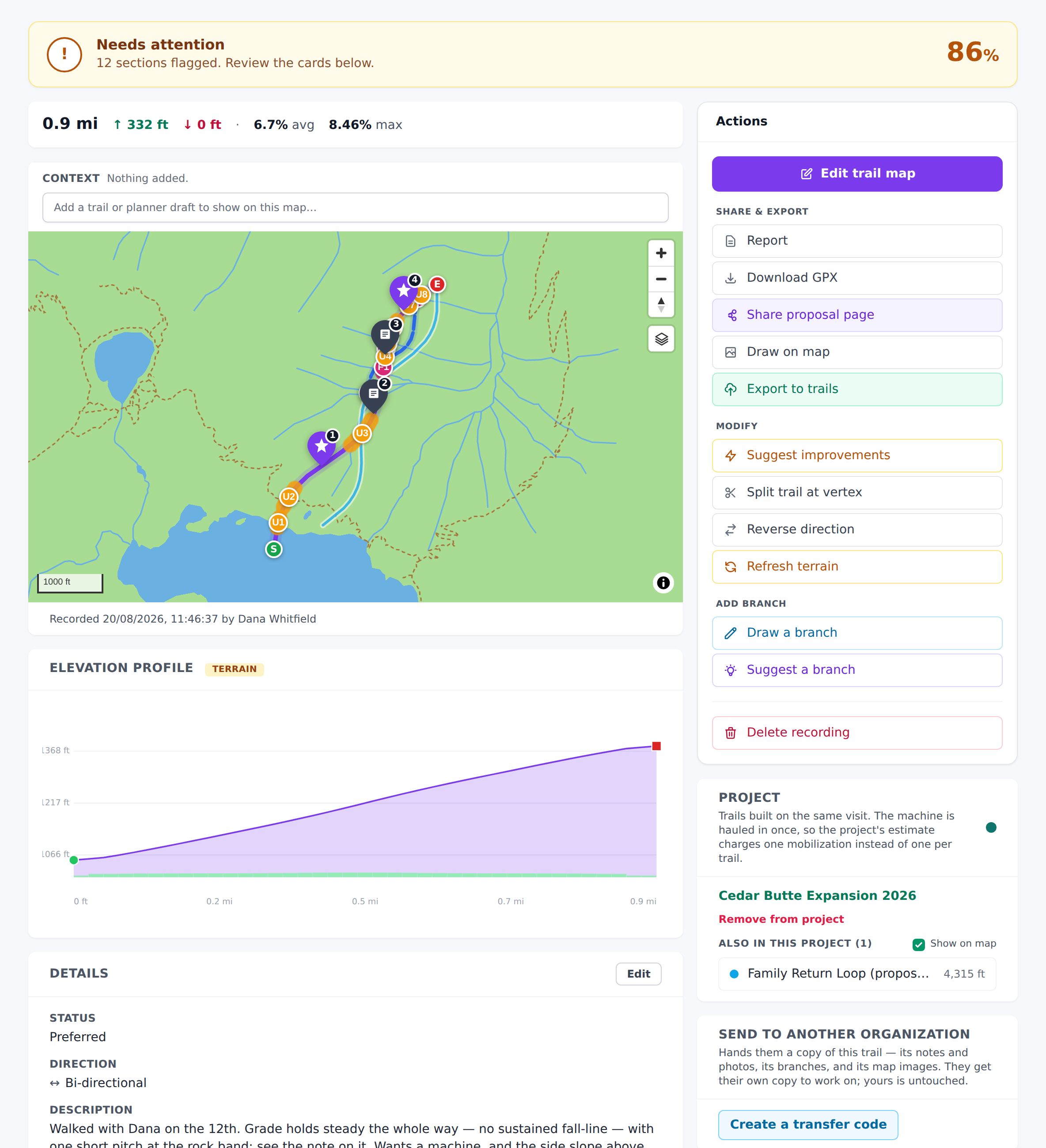Viewport: 1046px width, 1148px height.
Task: Click the teal project color dot
Action: pos(991,827)
